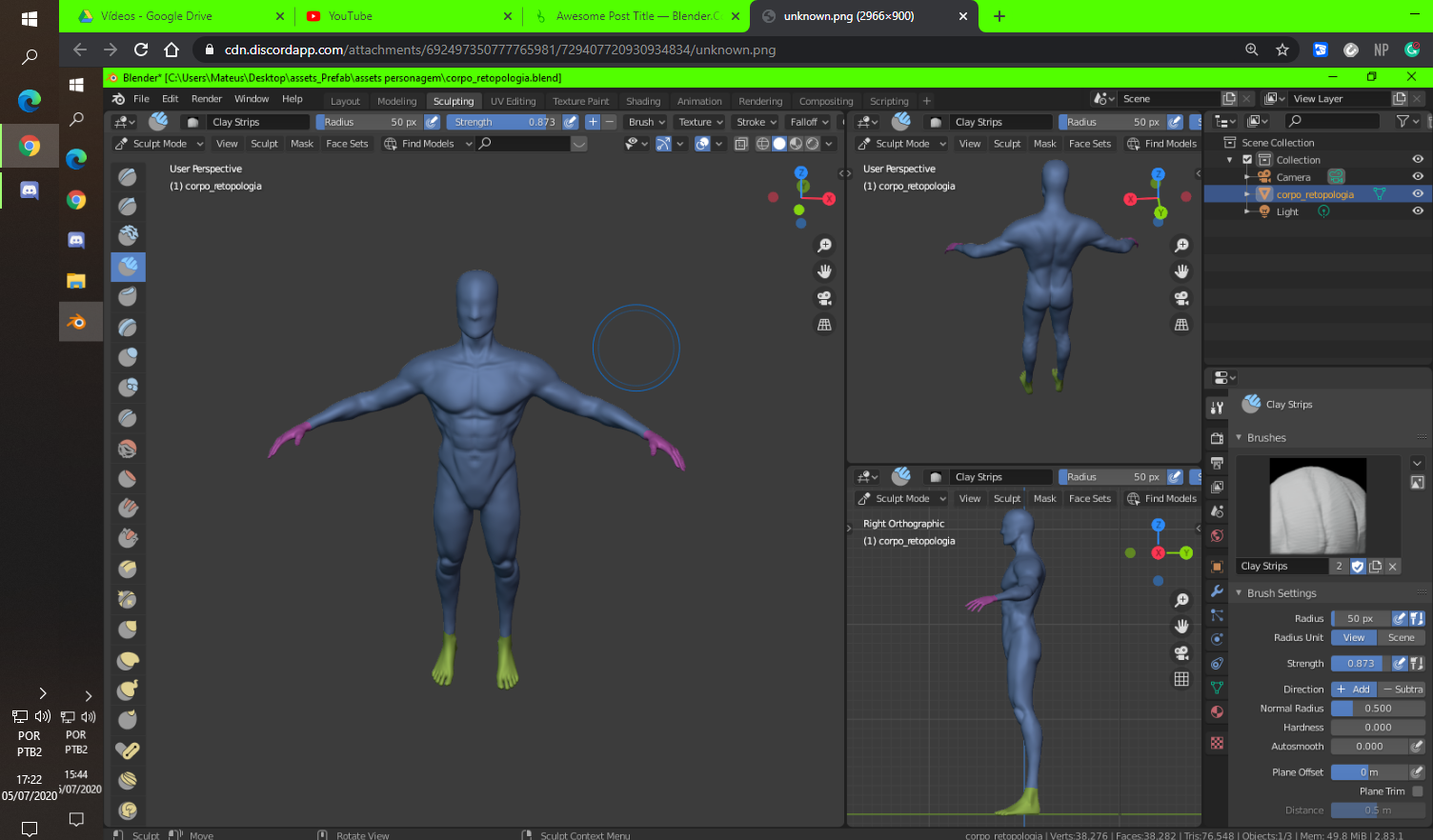Click Face Sets in the Right Orthographic viewport
The width and height of the screenshot is (1433, 840).
(1090, 498)
